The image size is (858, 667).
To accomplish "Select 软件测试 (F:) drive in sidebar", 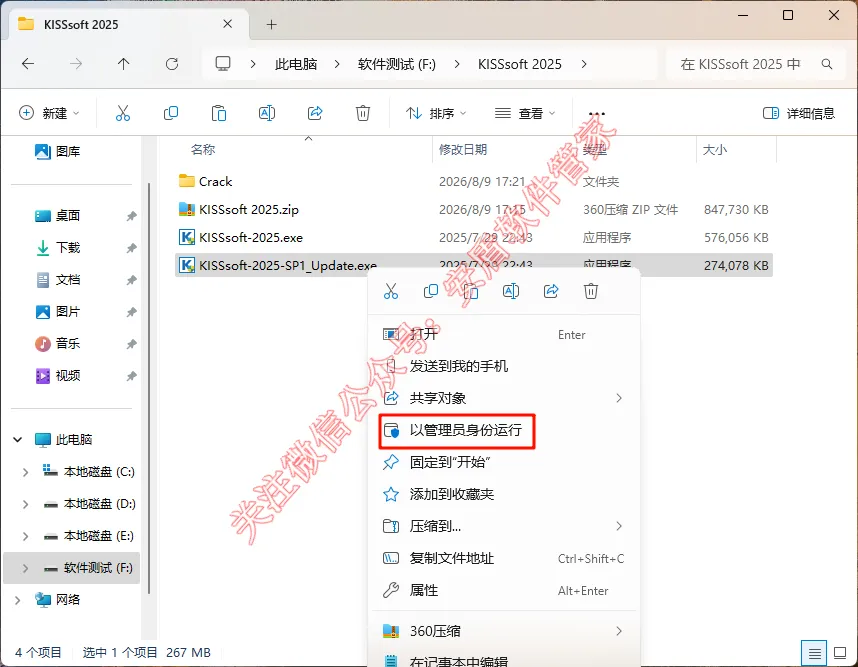I will click(71, 568).
